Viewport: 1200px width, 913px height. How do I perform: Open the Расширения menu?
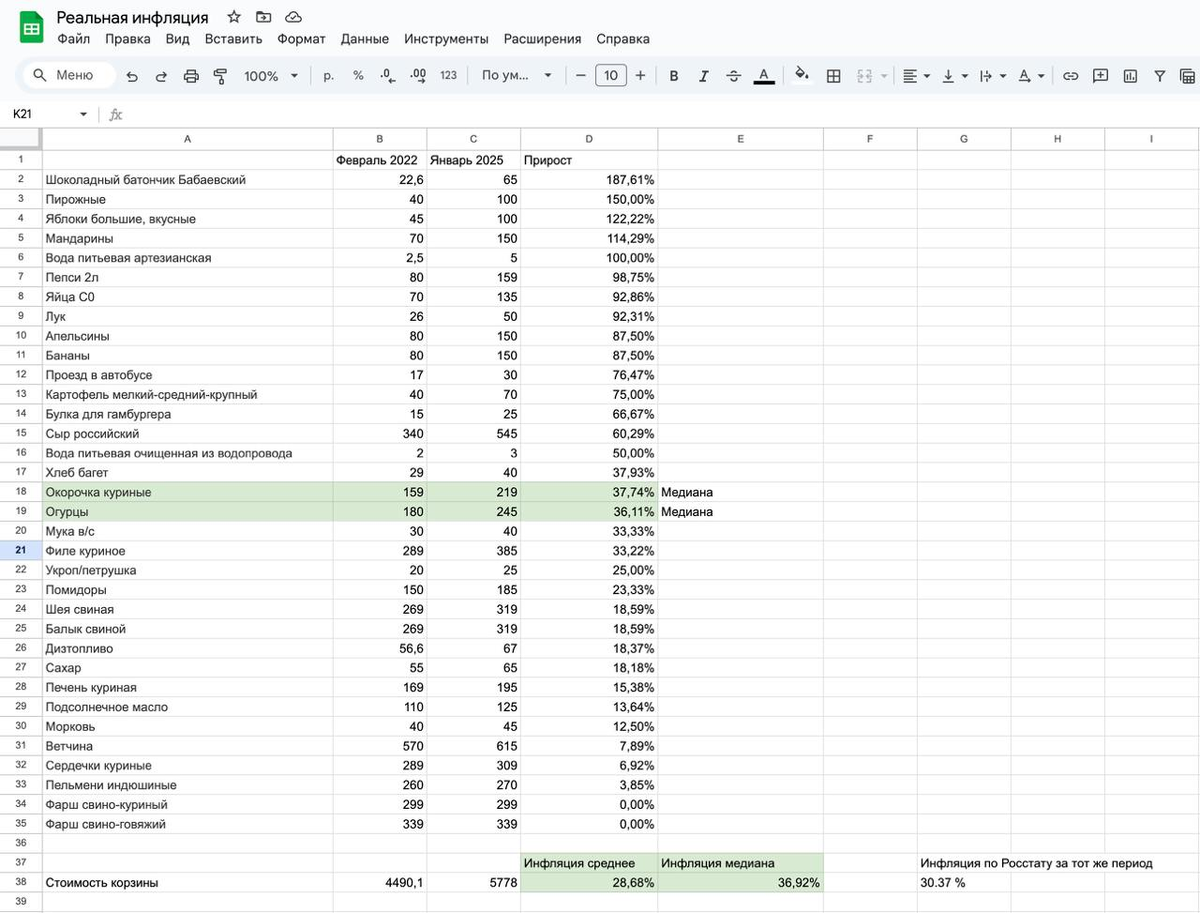(x=542, y=39)
